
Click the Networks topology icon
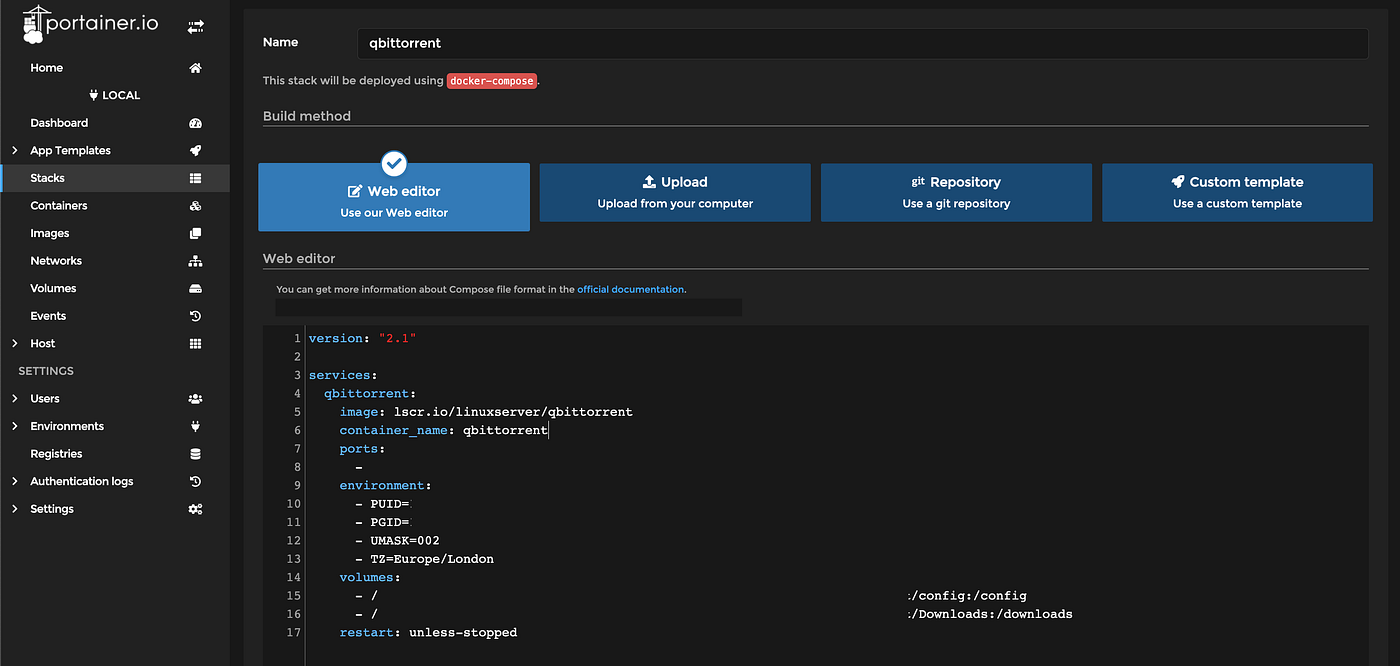tap(196, 260)
